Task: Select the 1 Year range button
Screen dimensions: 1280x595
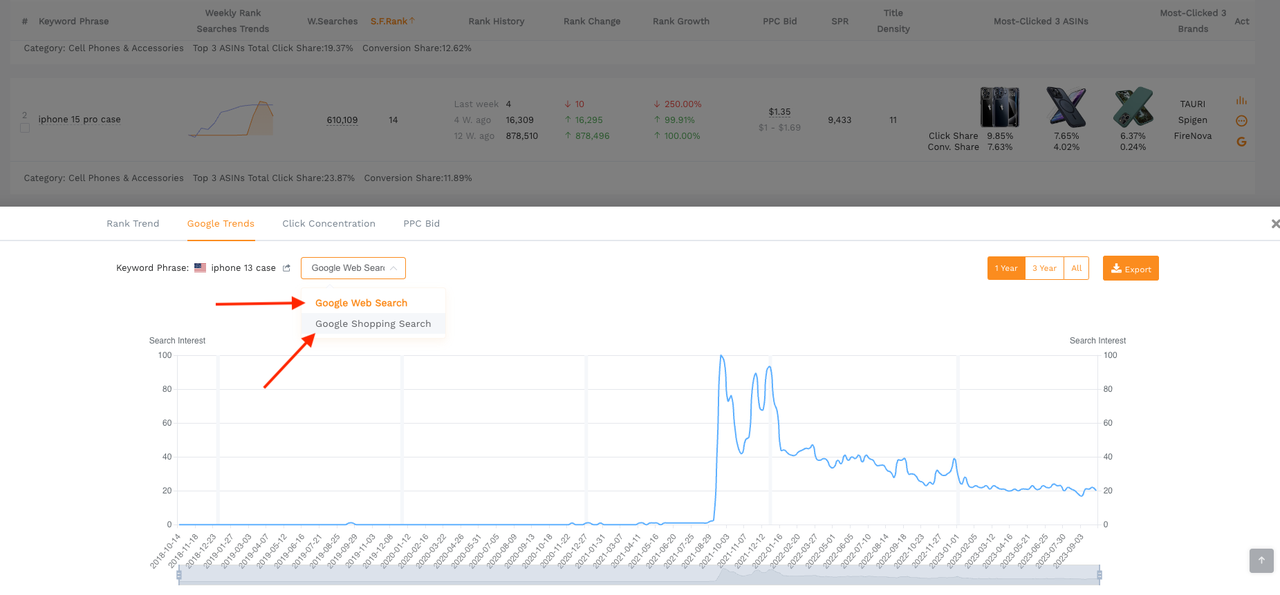Action: pyautogui.click(x=1006, y=268)
